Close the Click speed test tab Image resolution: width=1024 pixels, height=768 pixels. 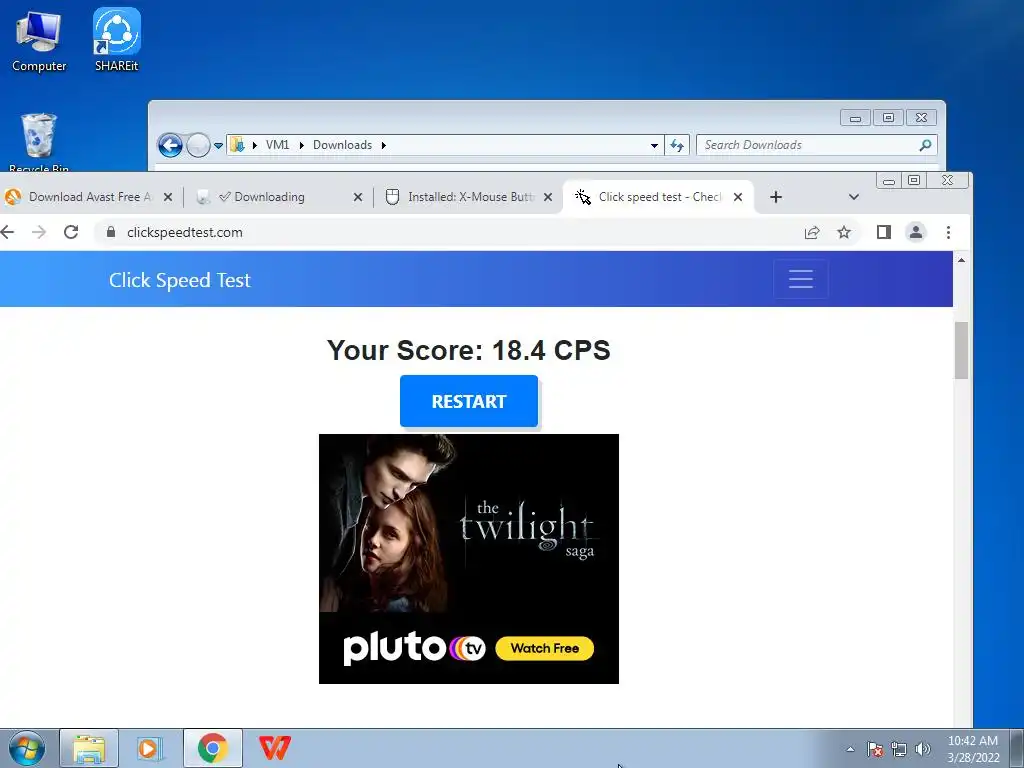738,197
